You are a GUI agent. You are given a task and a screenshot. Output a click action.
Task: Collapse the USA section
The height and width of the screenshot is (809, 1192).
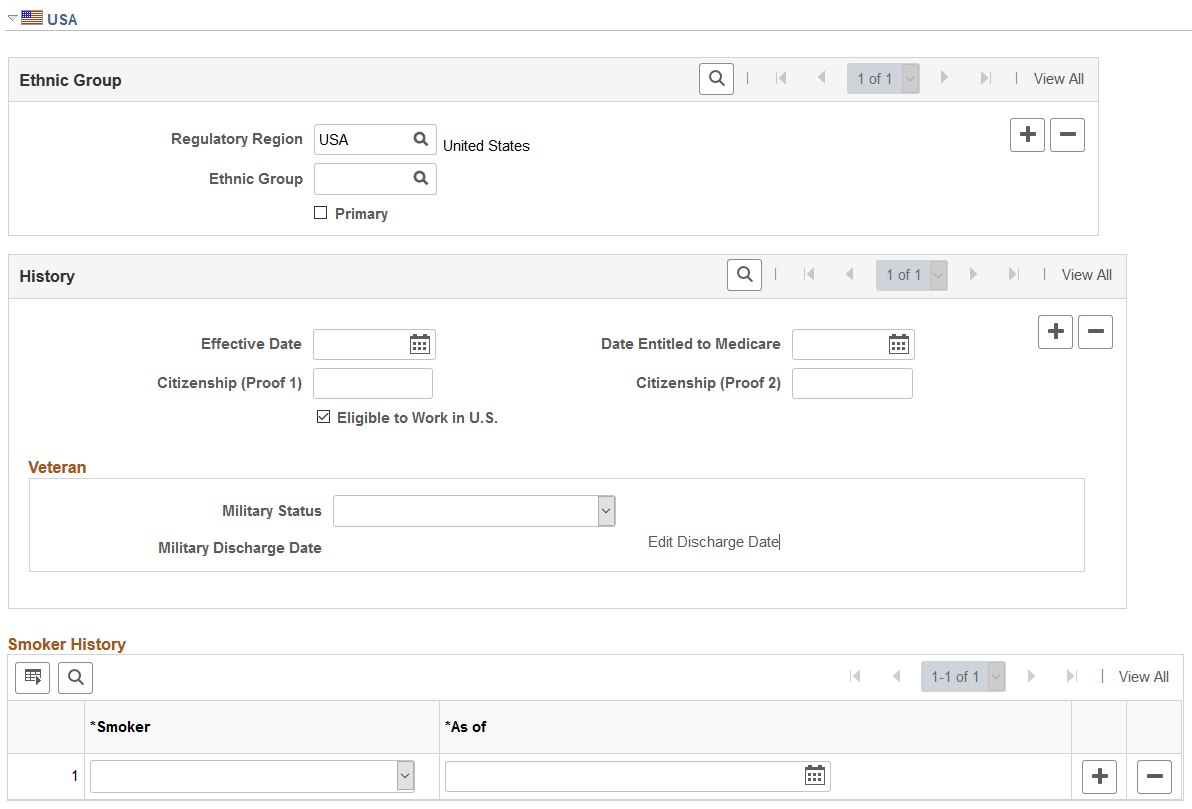pyautogui.click(x=13, y=18)
